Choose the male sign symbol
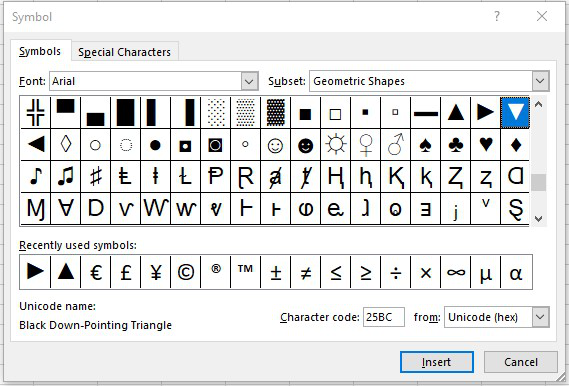The height and width of the screenshot is (386, 569). tap(396, 145)
